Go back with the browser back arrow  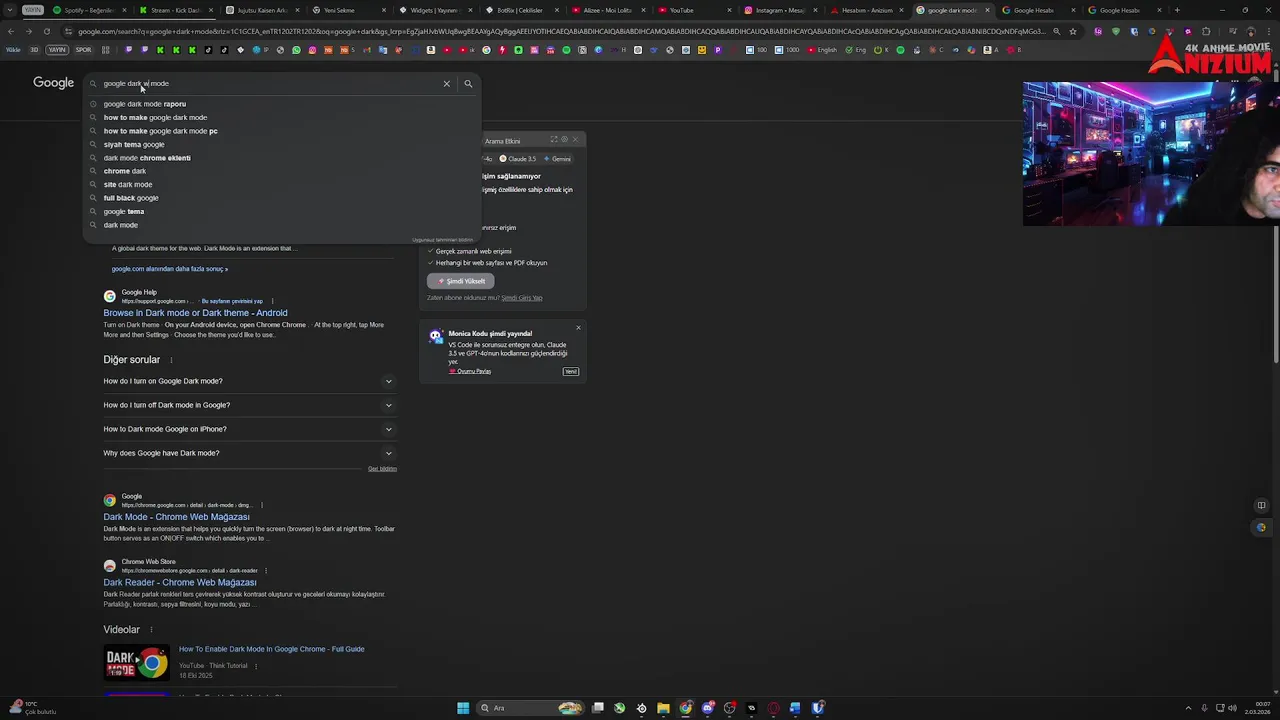11,31
